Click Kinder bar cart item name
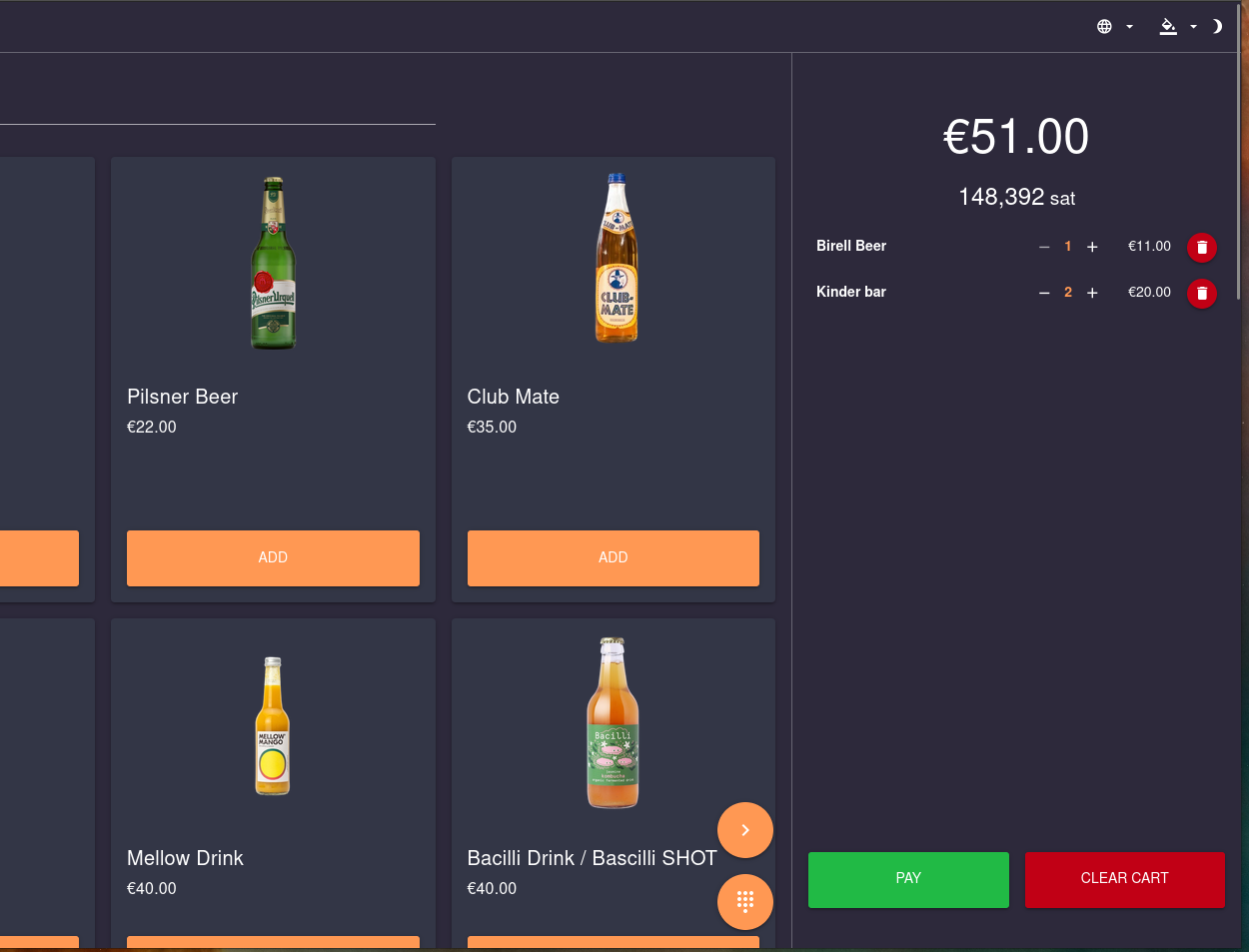 coord(851,292)
